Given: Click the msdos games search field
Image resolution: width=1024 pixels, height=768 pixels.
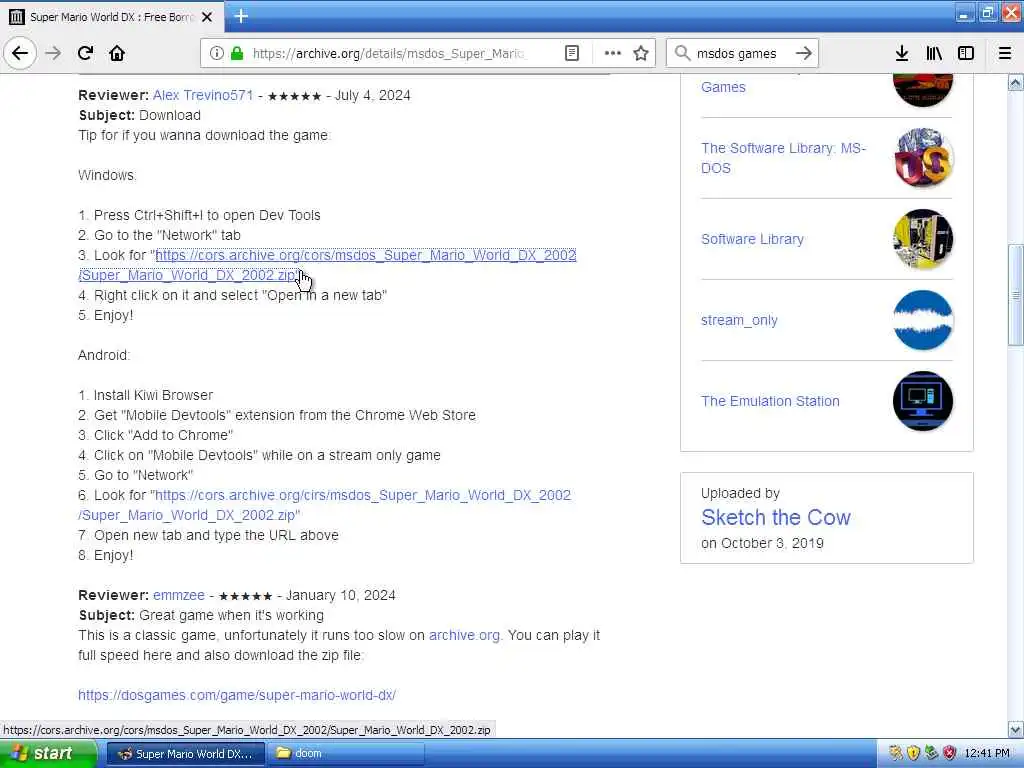Looking at the screenshot, I should point(737,54).
